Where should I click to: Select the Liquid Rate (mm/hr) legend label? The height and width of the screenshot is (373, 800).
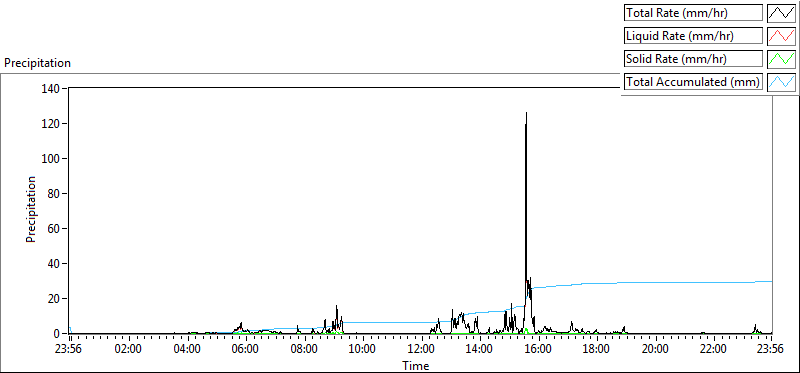(693, 36)
